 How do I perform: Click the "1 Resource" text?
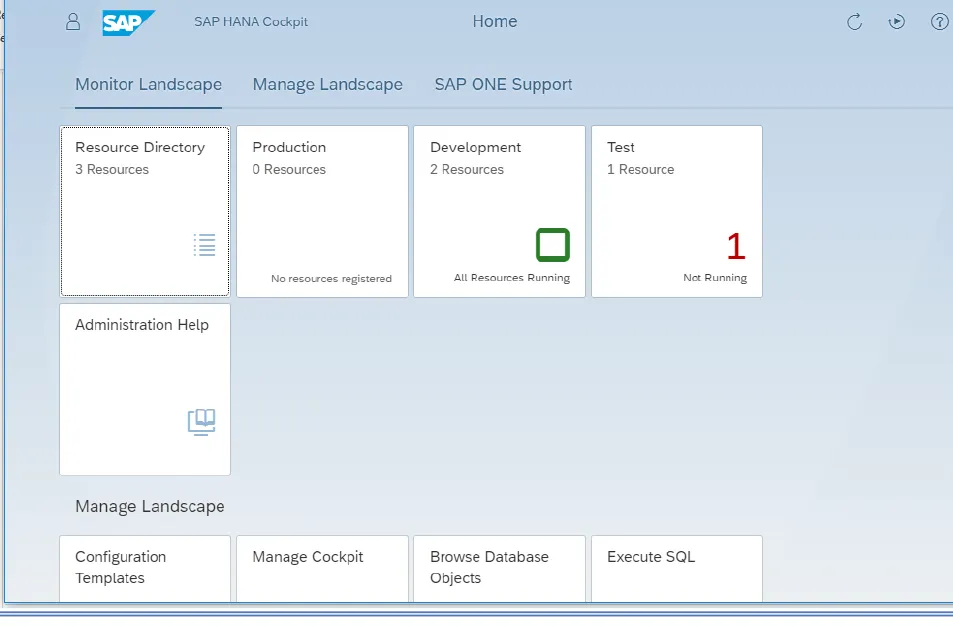tap(641, 170)
